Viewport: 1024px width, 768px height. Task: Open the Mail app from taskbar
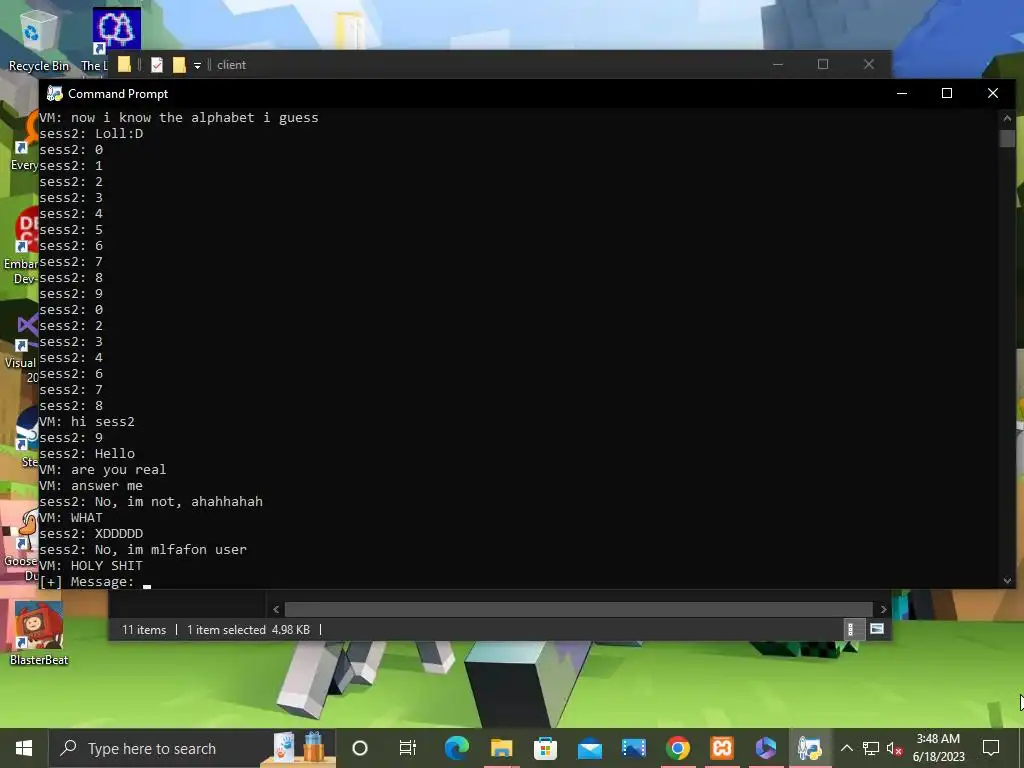[x=590, y=748]
